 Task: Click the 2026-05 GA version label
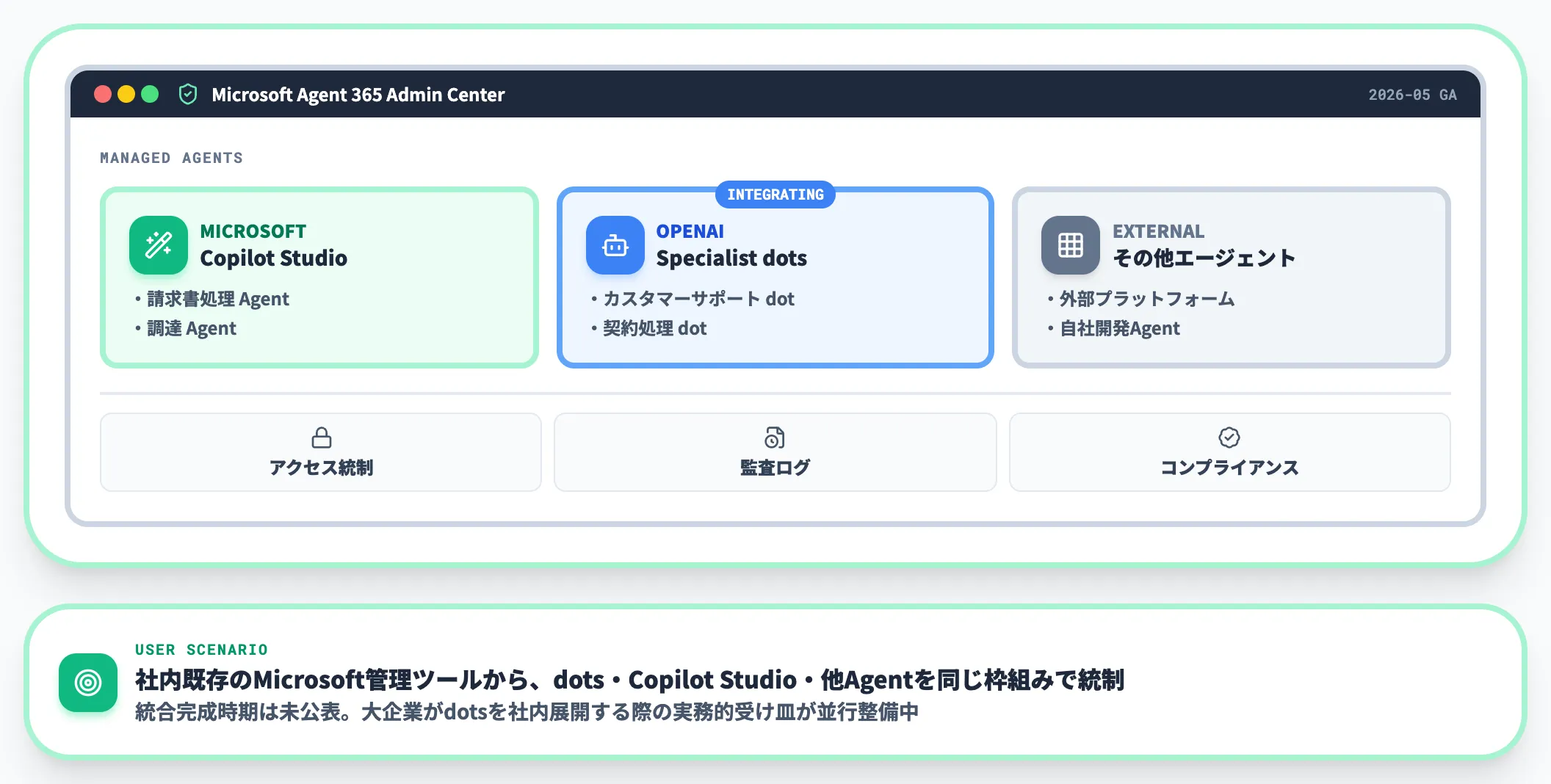tap(1413, 95)
